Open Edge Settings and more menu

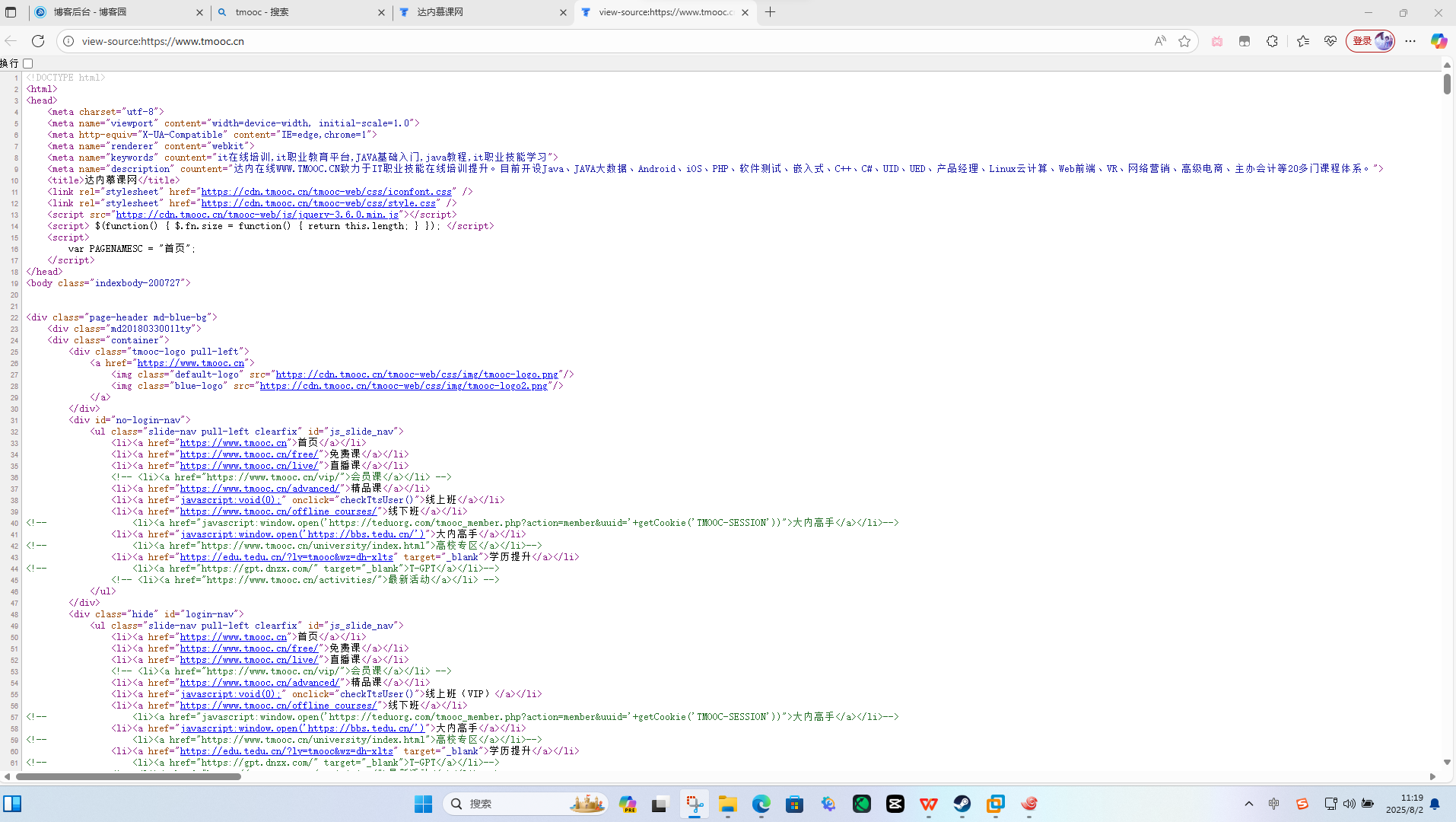tap(1410, 41)
